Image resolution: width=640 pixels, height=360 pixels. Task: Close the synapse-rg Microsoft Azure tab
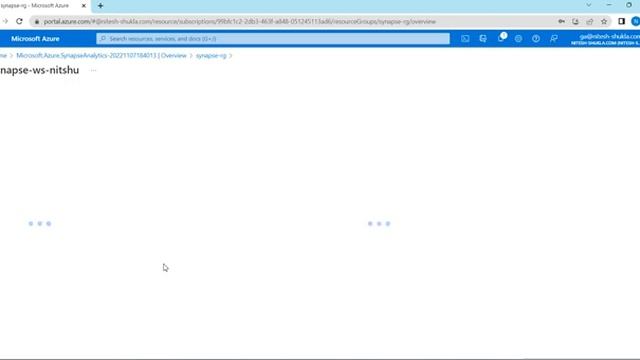tap(84, 6)
